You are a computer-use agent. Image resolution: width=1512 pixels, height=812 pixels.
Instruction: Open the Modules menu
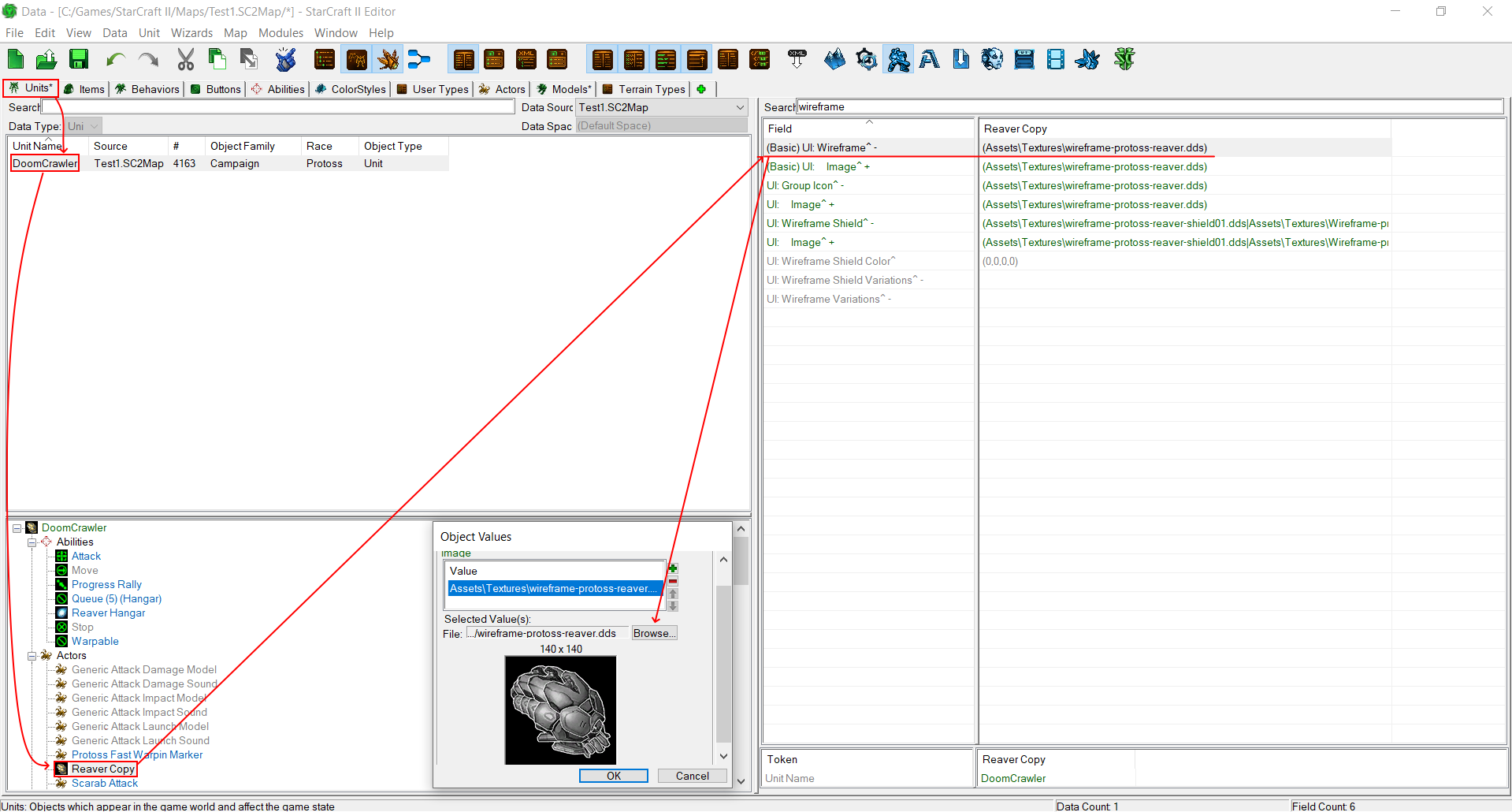[x=280, y=33]
